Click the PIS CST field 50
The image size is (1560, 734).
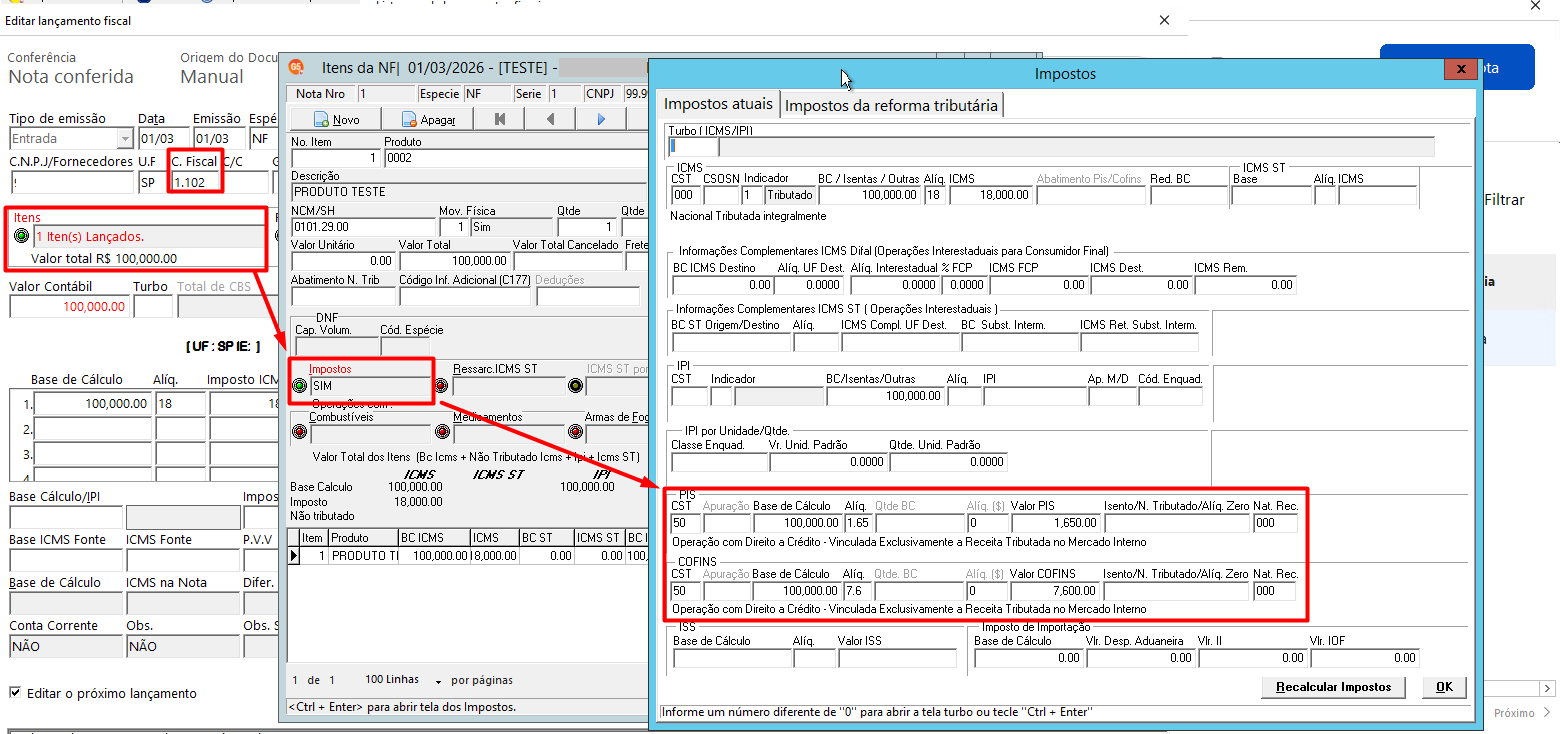click(x=685, y=523)
